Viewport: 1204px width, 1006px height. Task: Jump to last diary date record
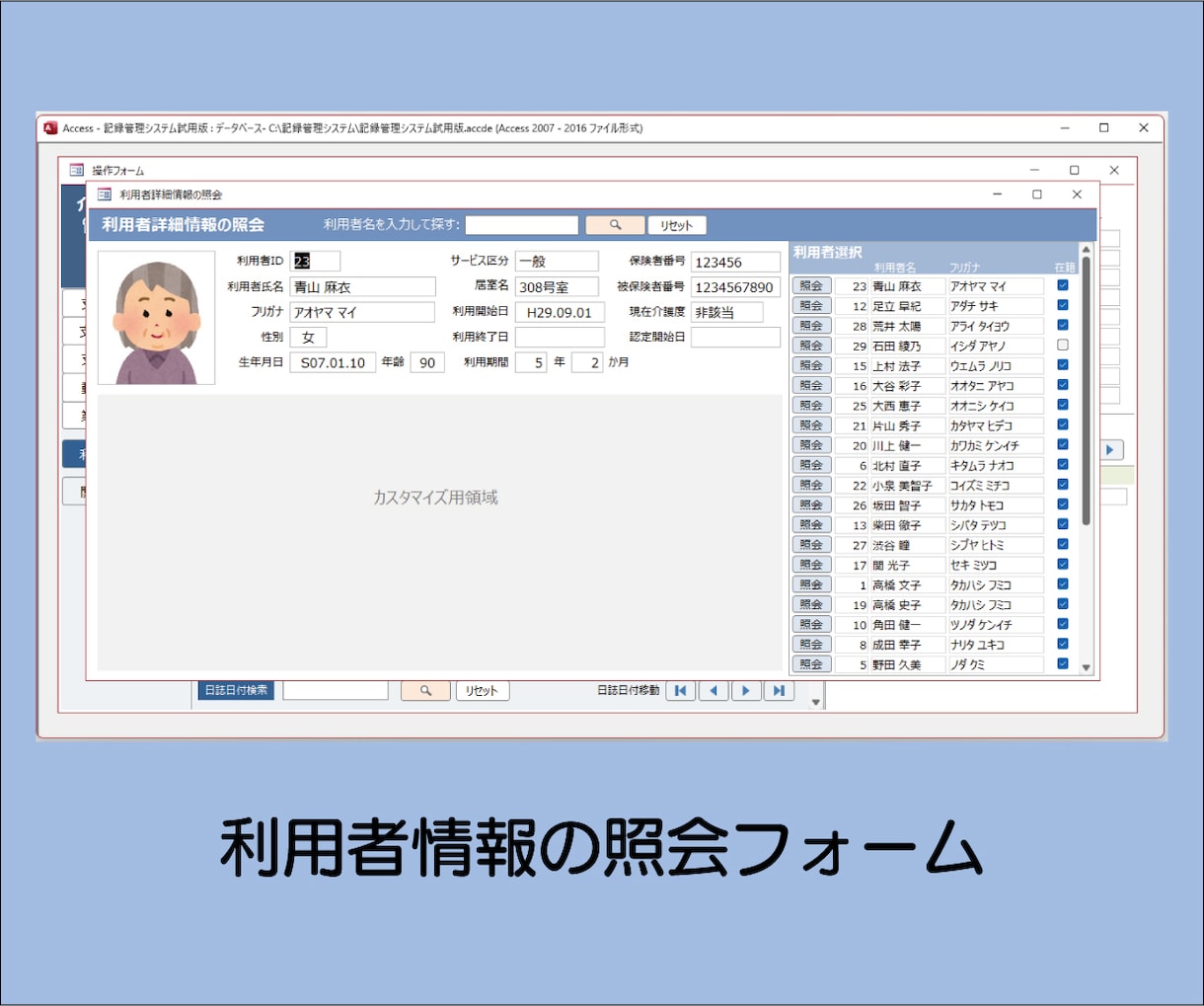[779, 691]
